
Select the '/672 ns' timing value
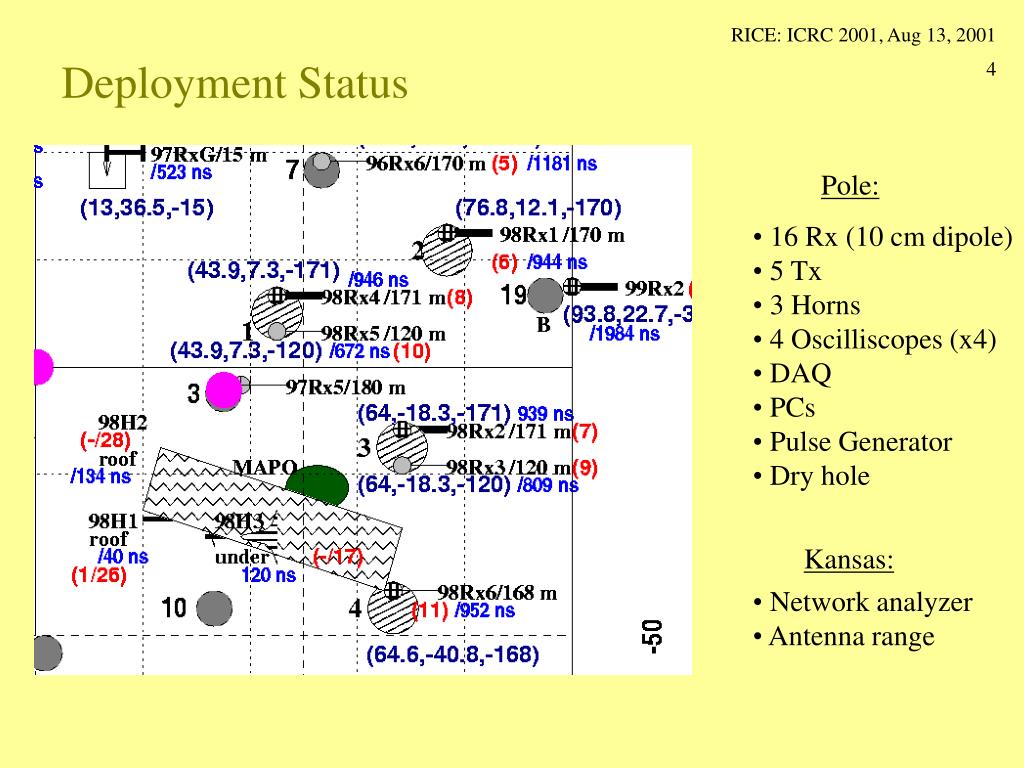pos(360,351)
